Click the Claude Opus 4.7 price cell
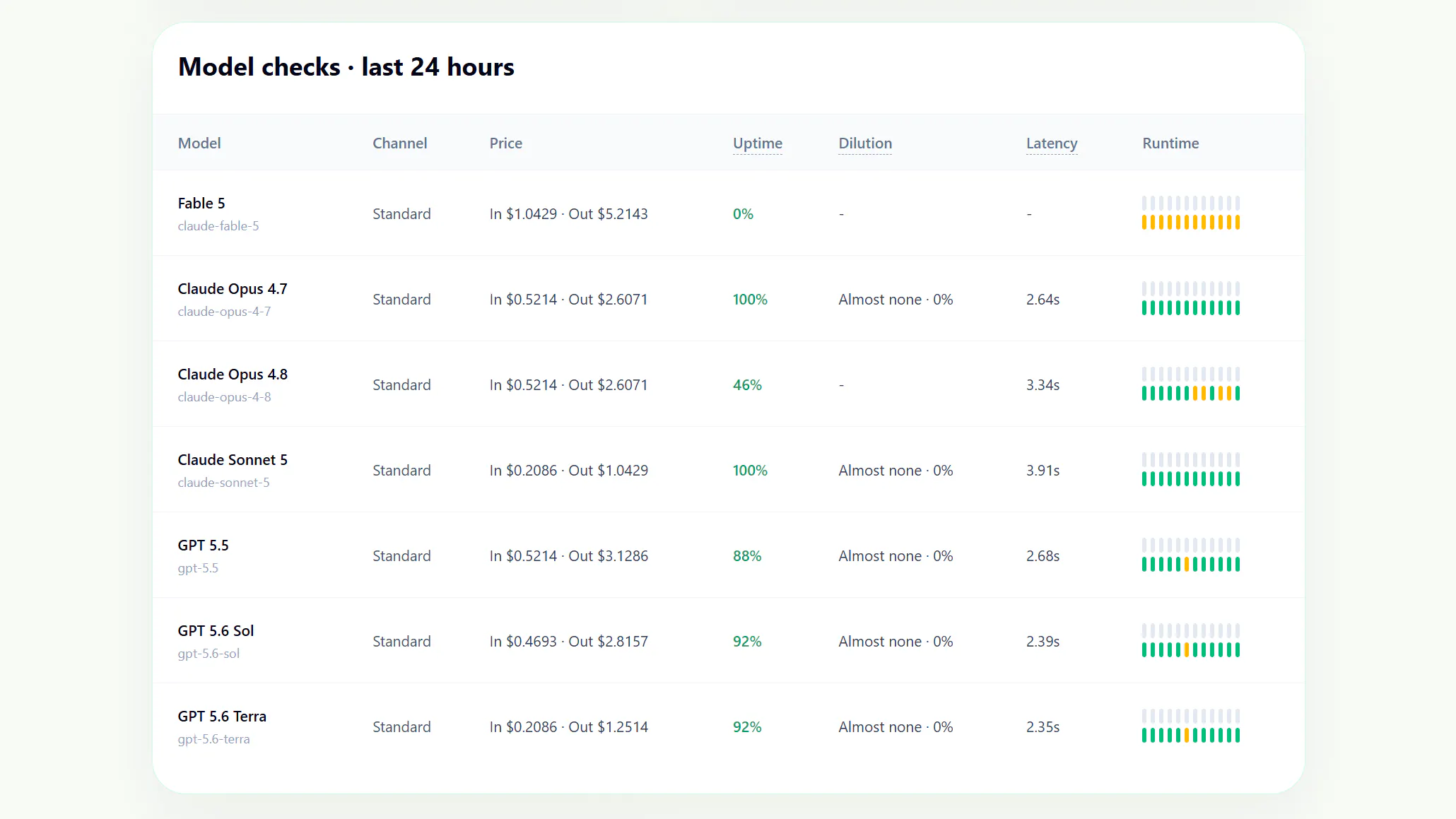 tap(568, 300)
